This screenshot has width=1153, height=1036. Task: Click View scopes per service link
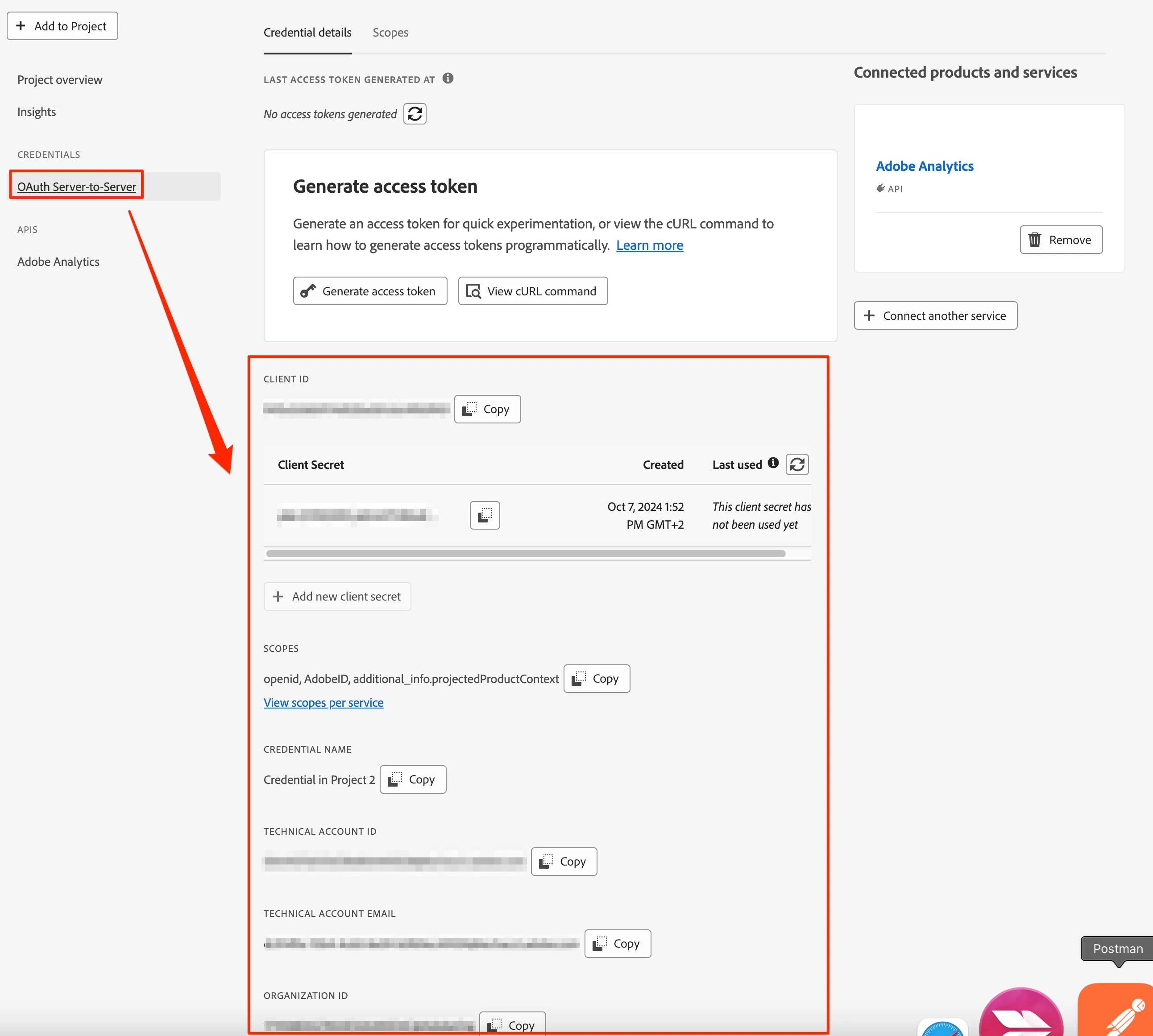pyautogui.click(x=324, y=702)
